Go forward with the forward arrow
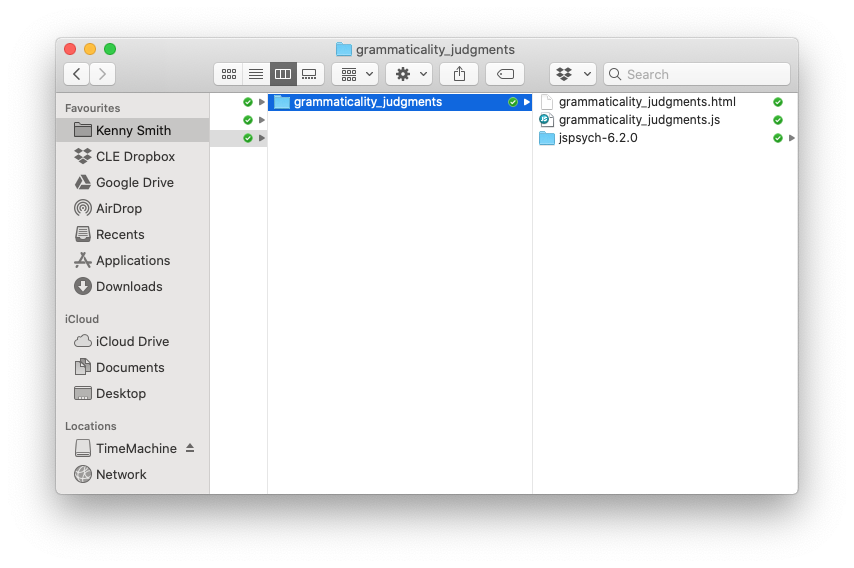The width and height of the screenshot is (854, 568). (102, 74)
